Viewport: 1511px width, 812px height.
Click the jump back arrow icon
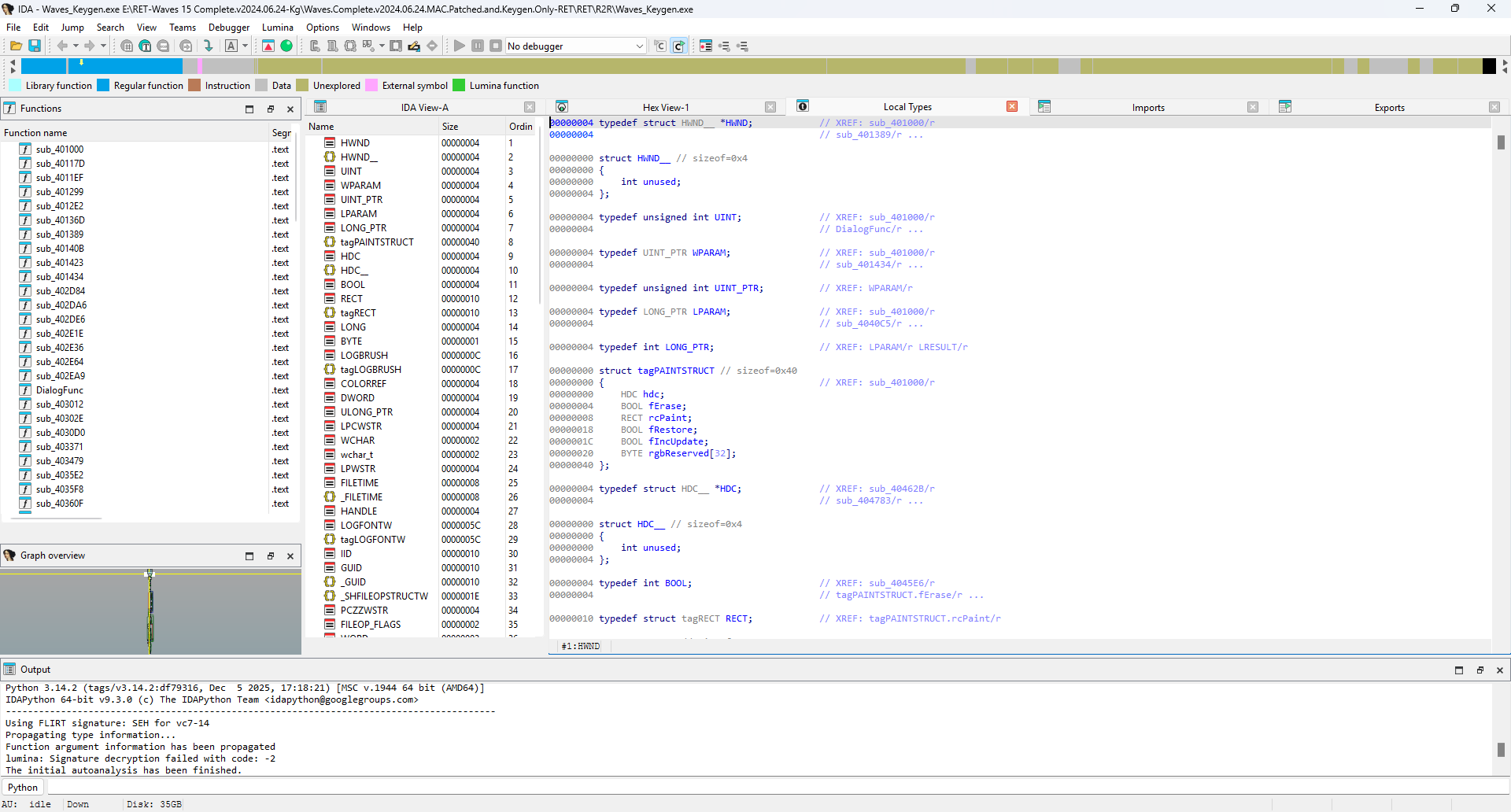click(62, 46)
